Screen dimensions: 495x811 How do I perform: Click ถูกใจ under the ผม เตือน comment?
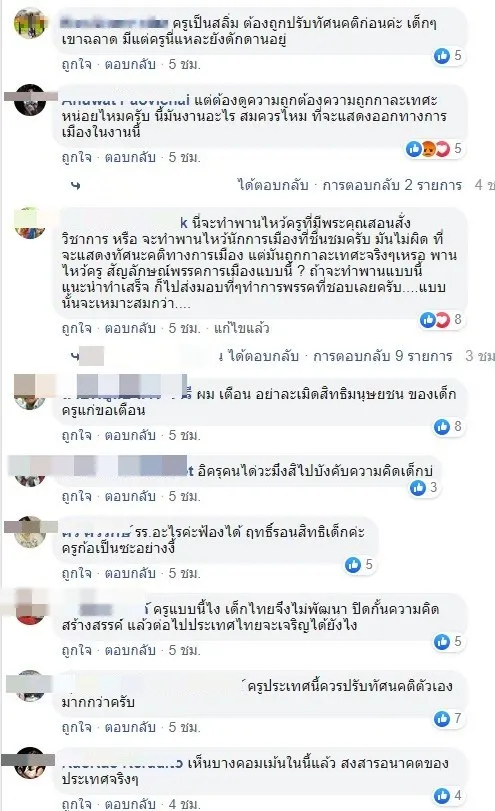[x=77, y=435]
